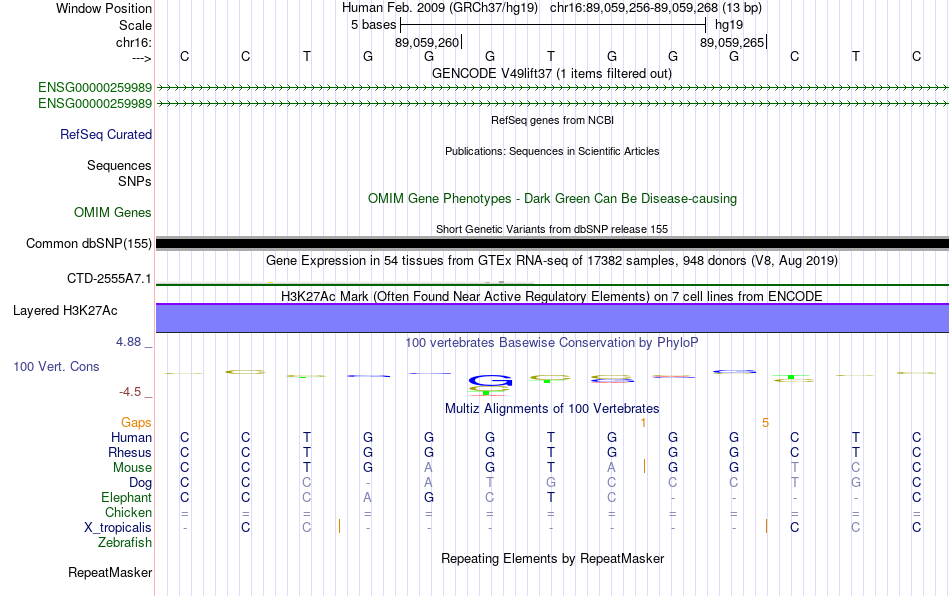Click Publications: Sequences in Scientific Articles title
The height and width of the screenshot is (596, 950).
click(552, 151)
